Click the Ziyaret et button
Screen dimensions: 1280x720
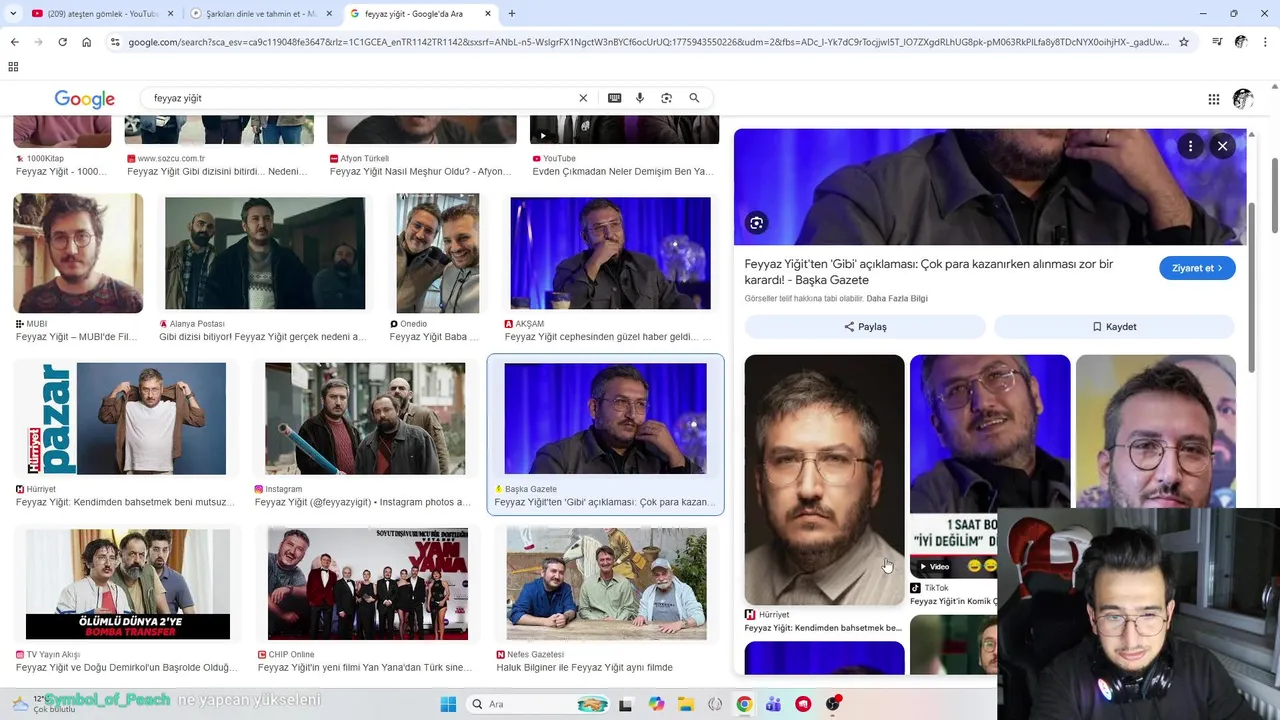pos(1197,268)
